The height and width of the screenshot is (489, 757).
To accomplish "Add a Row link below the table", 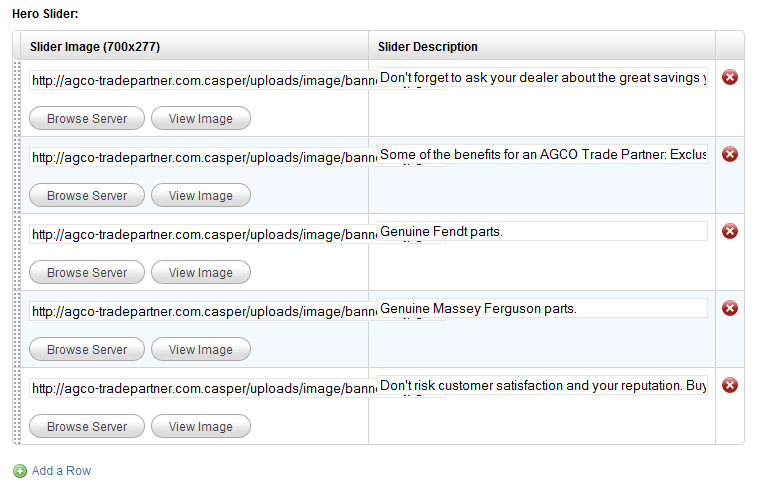I will point(61,471).
